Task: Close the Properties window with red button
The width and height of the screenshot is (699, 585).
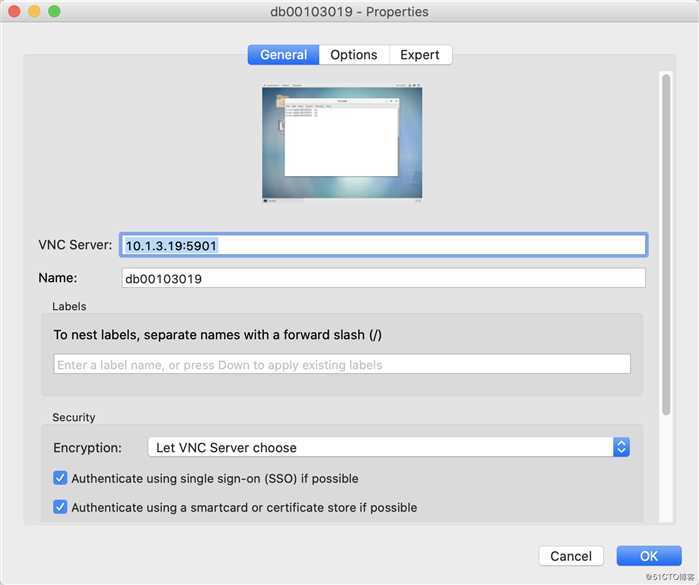Action: pyautogui.click(x=14, y=11)
